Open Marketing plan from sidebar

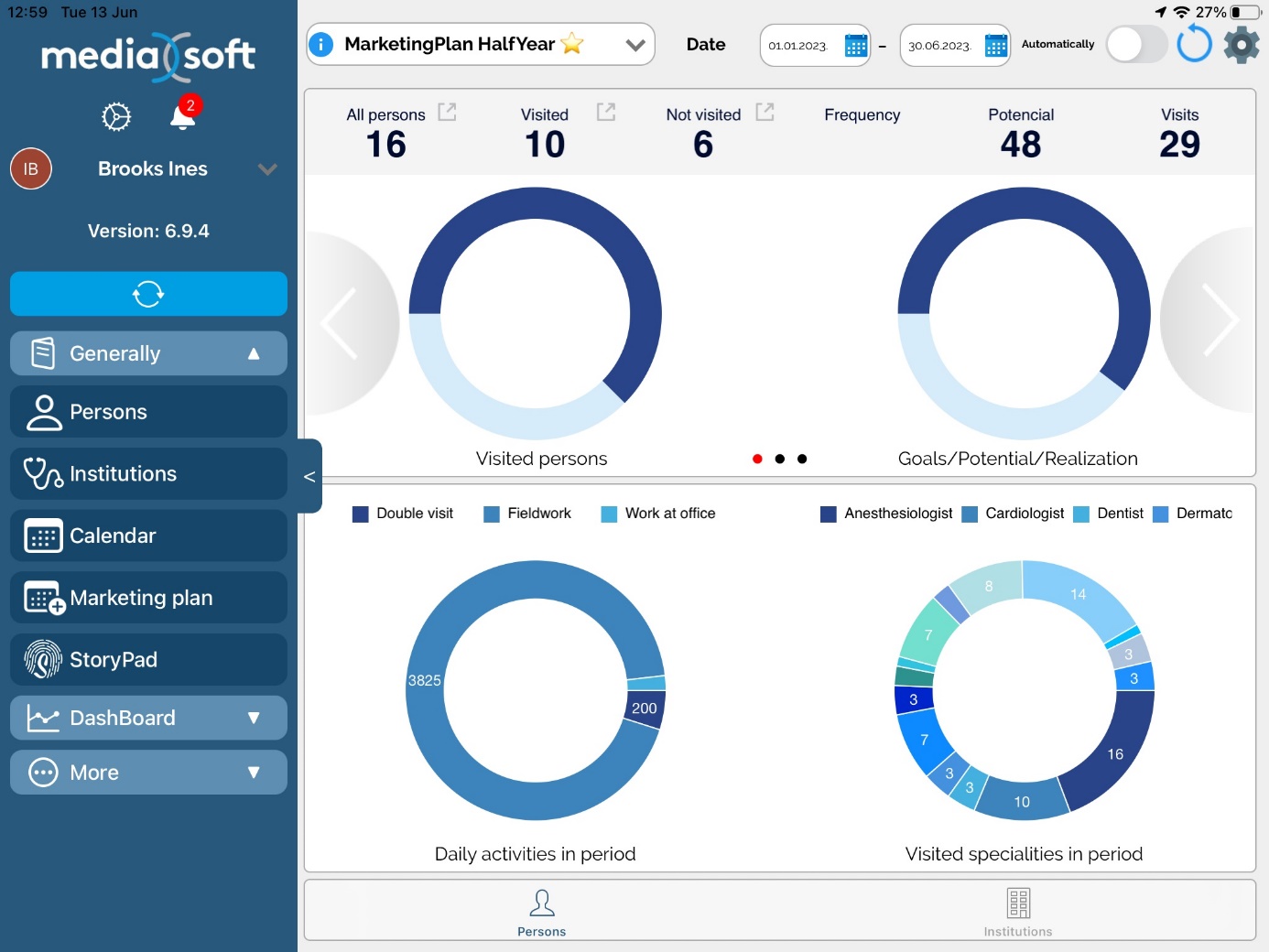[x=148, y=598]
